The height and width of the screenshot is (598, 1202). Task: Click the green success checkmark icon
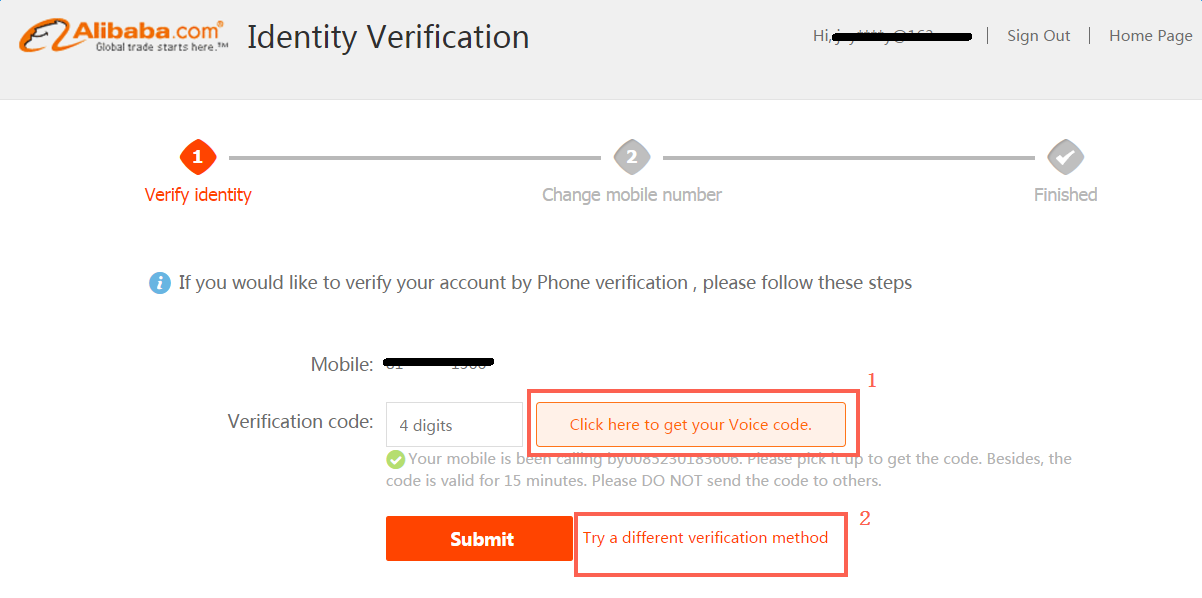tap(396, 460)
